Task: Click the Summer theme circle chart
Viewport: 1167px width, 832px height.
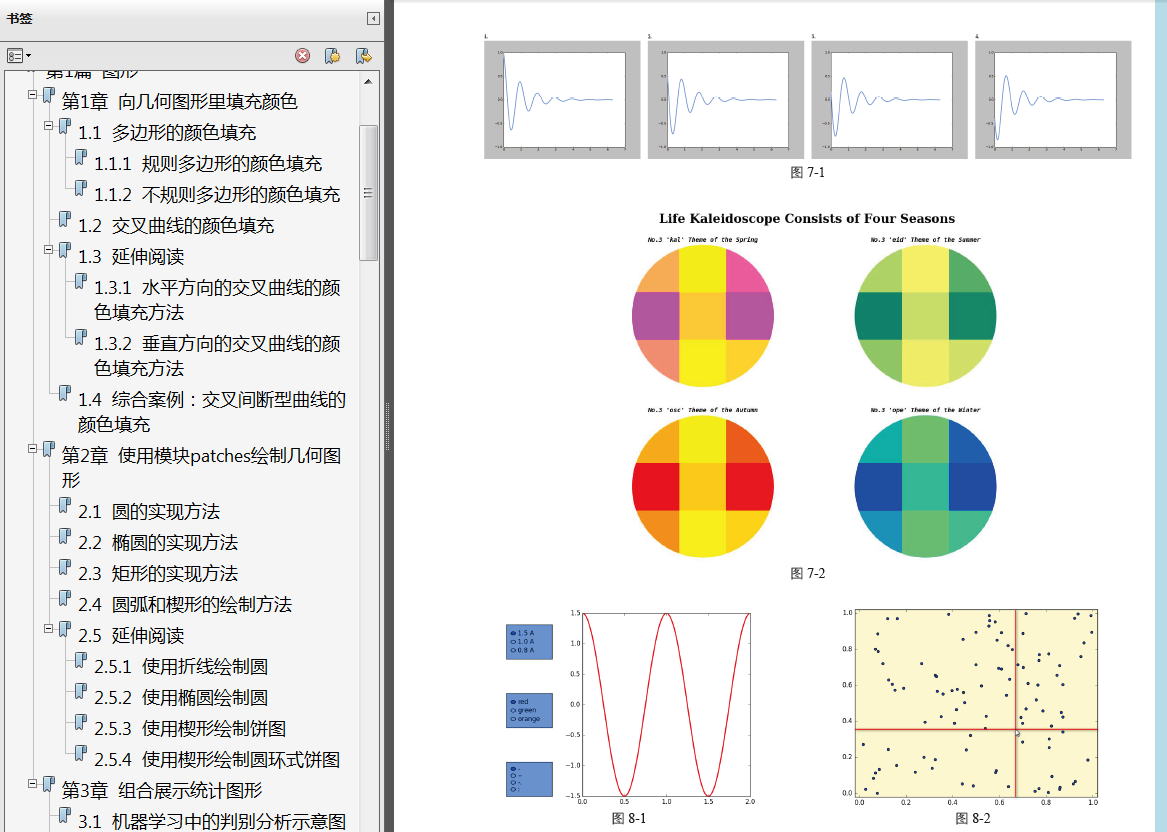Action: (x=925, y=316)
